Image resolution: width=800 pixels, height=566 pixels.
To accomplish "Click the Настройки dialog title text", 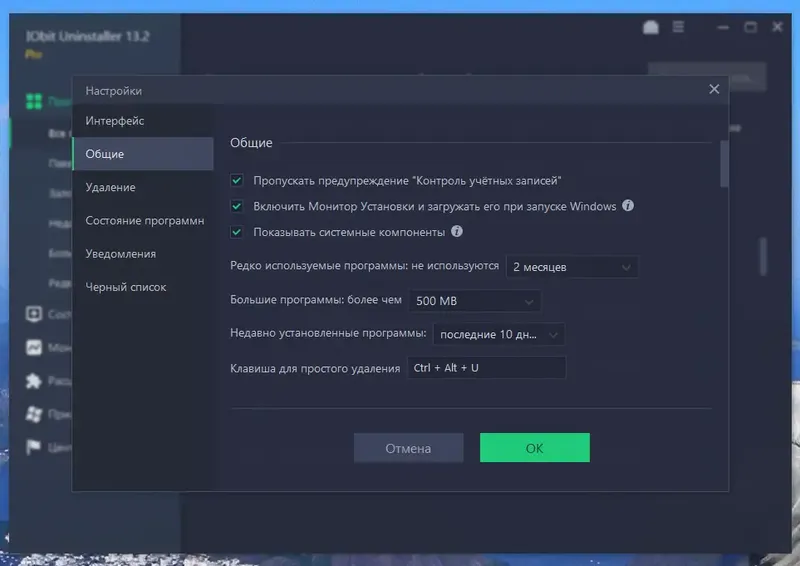I will (x=114, y=91).
